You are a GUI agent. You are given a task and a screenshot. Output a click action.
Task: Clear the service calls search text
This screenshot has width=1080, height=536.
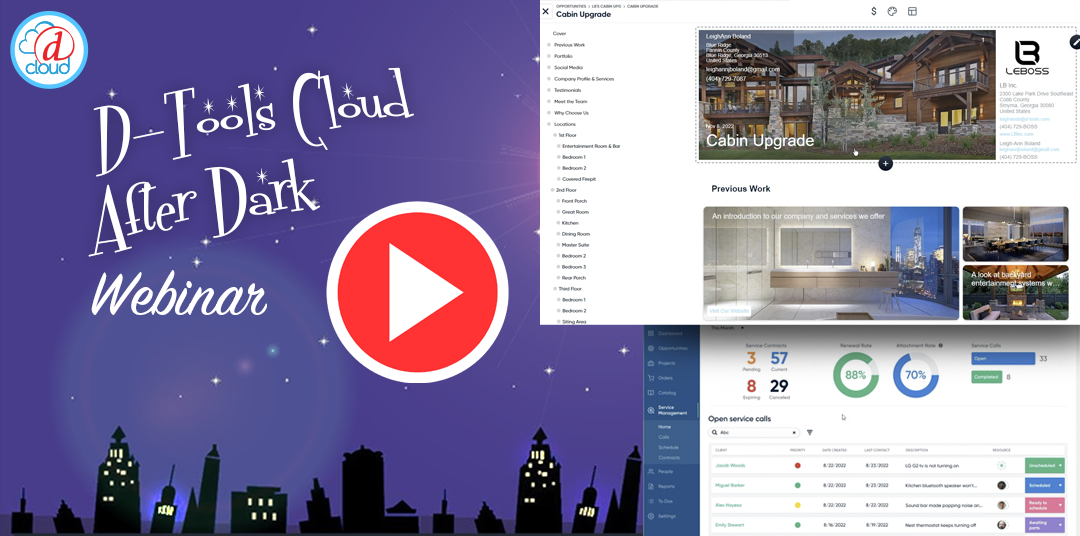(793, 433)
